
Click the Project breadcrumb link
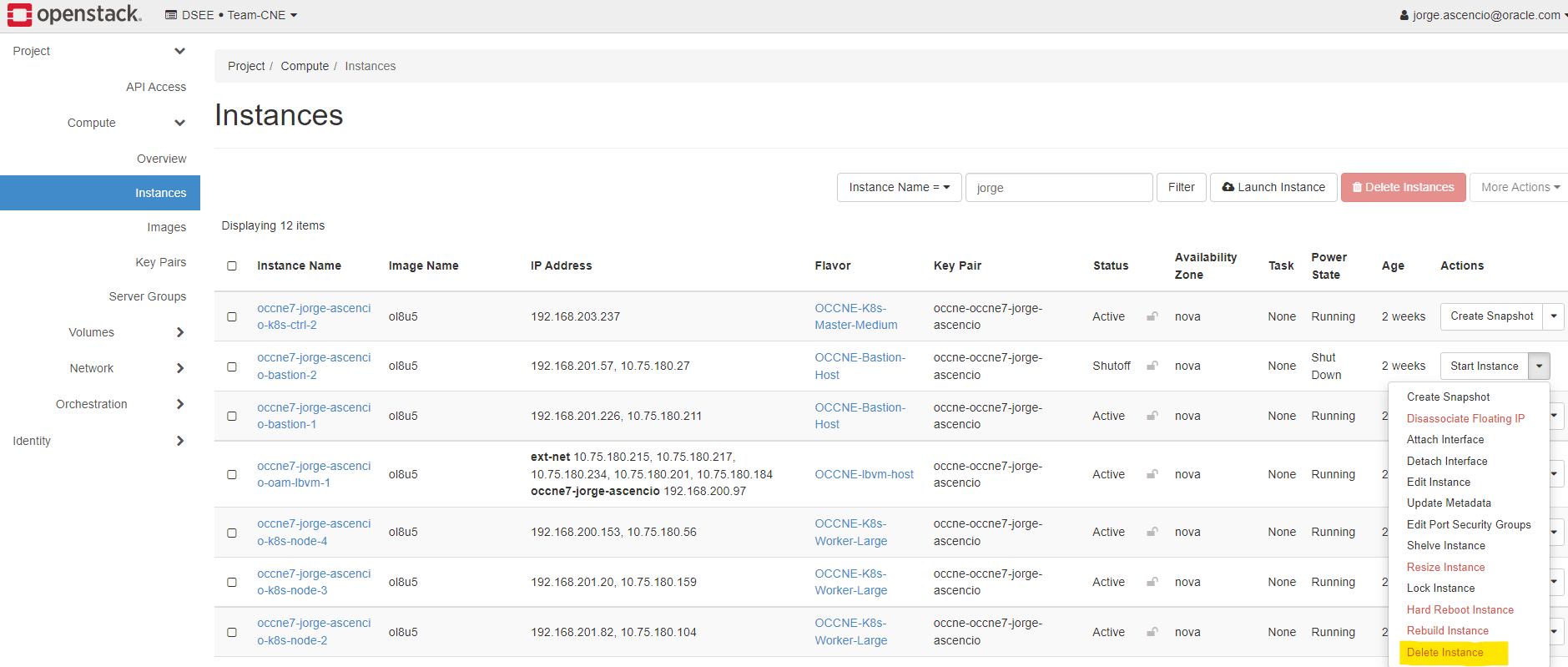pos(246,66)
